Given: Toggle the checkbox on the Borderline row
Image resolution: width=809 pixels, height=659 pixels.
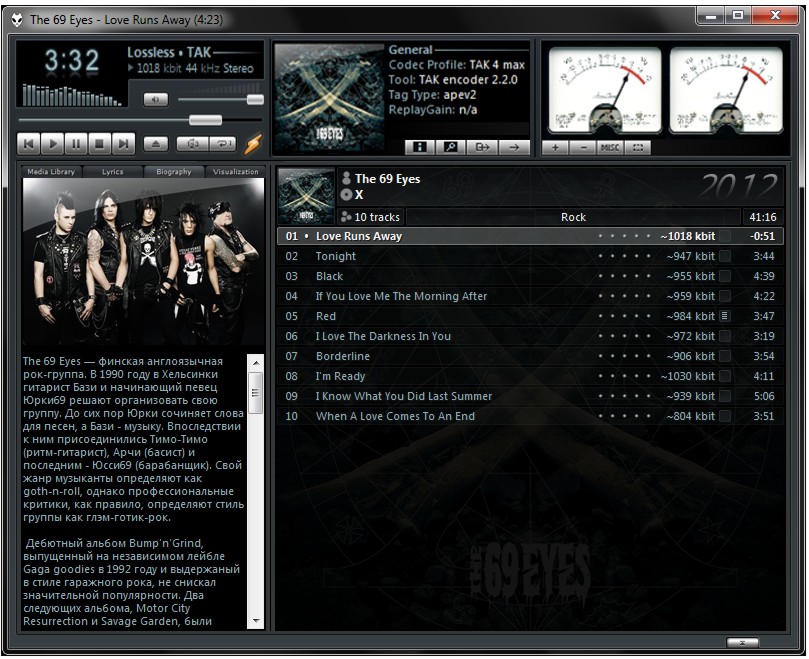Looking at the screenshot, I should pos(725,356).
